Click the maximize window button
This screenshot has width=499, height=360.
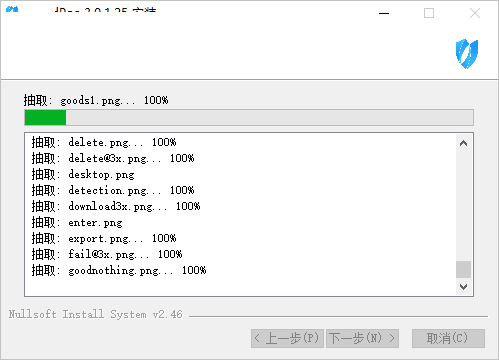point(429,13)
